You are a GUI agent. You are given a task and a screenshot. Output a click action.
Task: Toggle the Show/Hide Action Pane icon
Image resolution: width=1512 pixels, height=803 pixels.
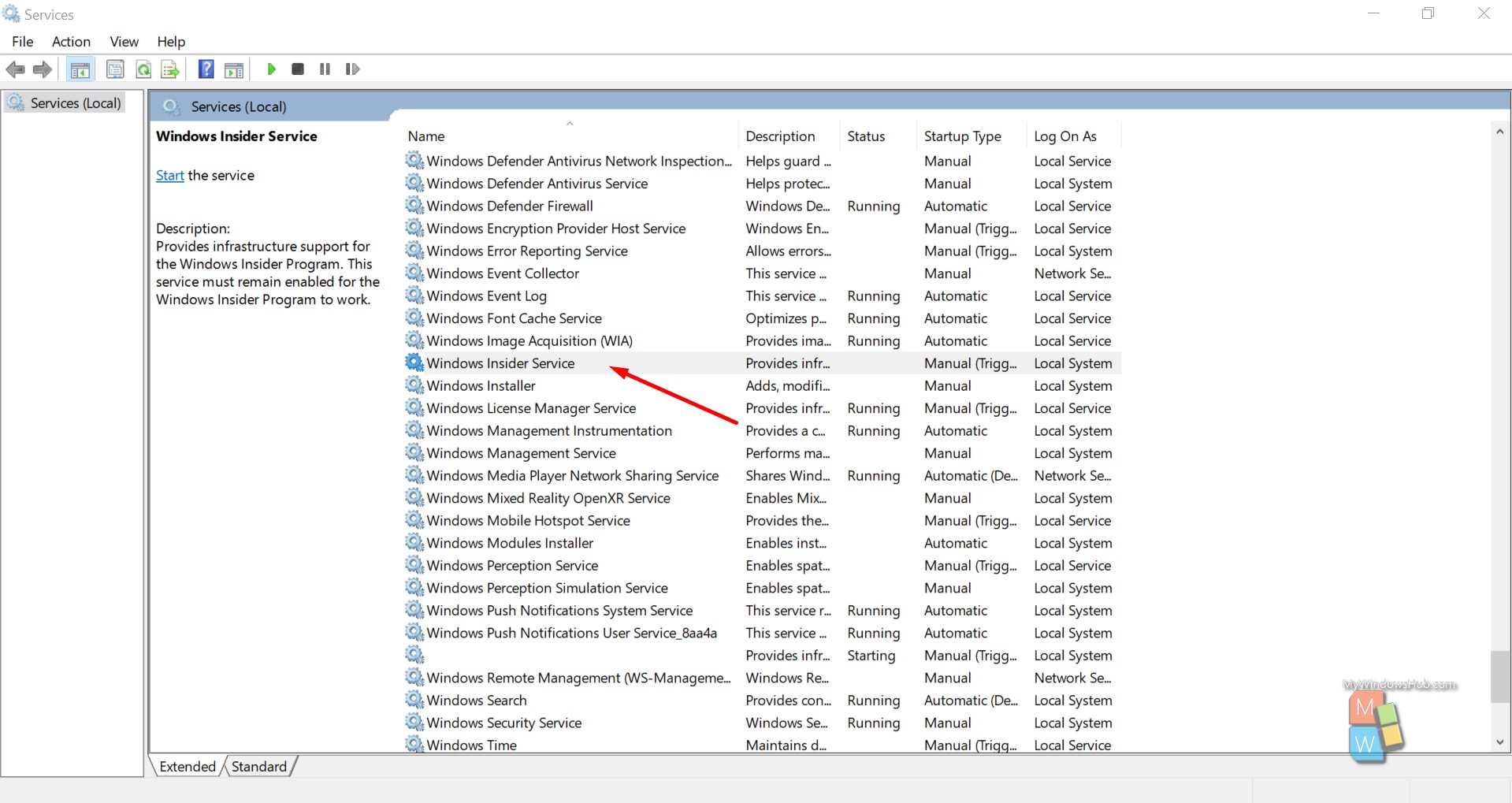click(234, 69)
